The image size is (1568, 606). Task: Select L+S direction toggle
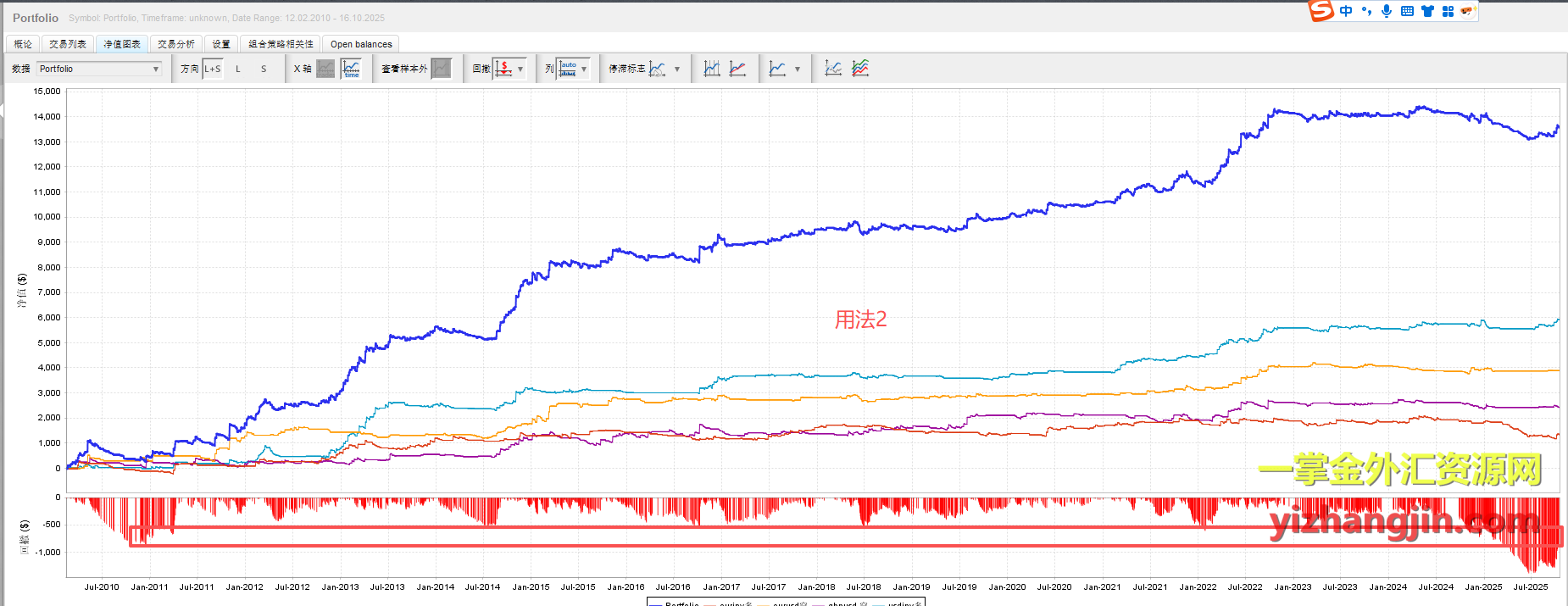[212, 69]
